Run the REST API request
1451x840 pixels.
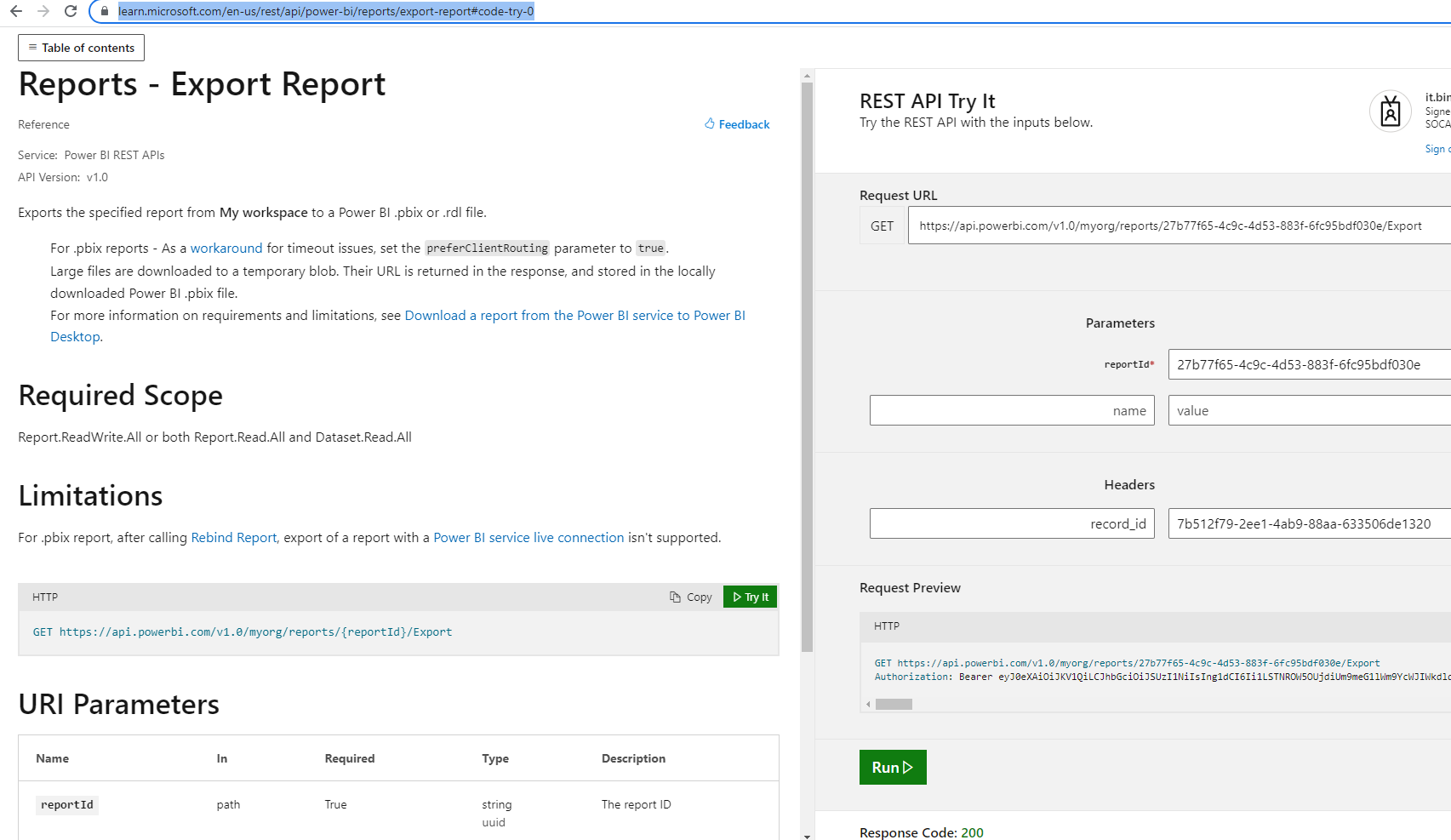(x=893, y=767)
